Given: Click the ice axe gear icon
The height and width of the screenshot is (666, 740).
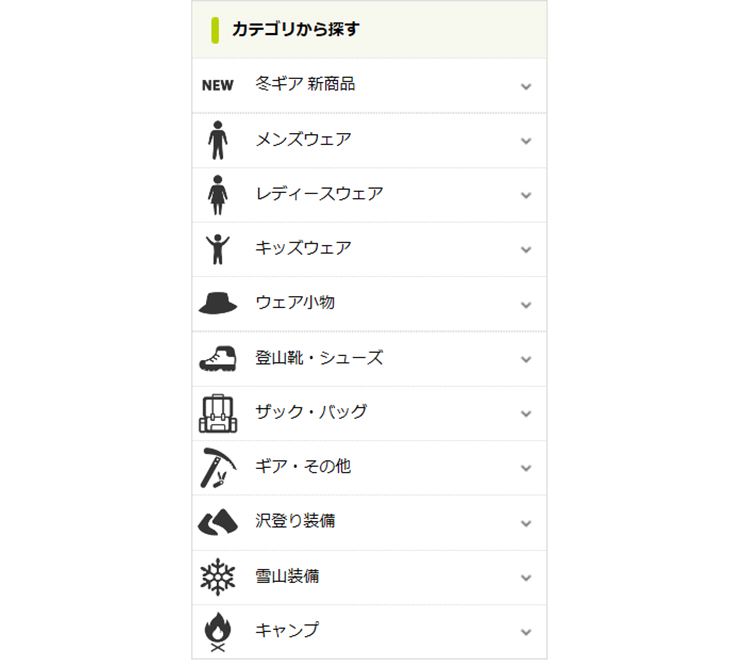Looking at the screenshot, I should [x=218, y=467].
